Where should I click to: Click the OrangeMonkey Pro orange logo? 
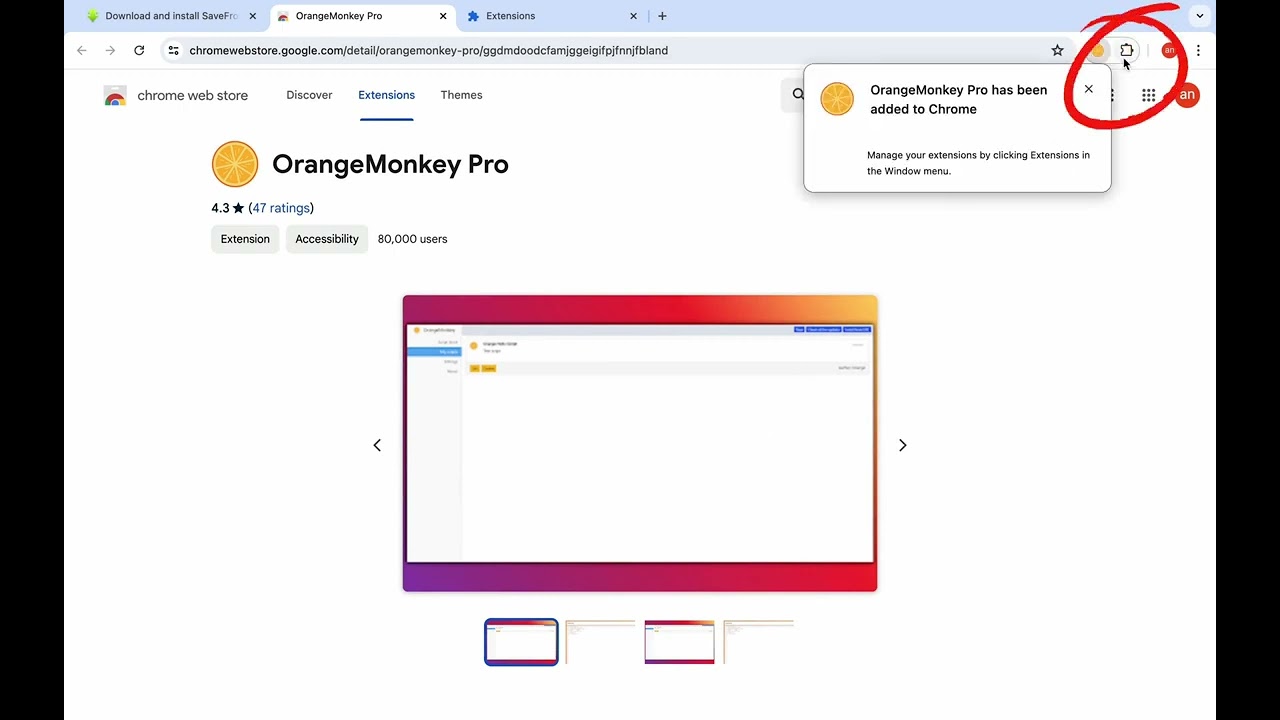point(235,164)
